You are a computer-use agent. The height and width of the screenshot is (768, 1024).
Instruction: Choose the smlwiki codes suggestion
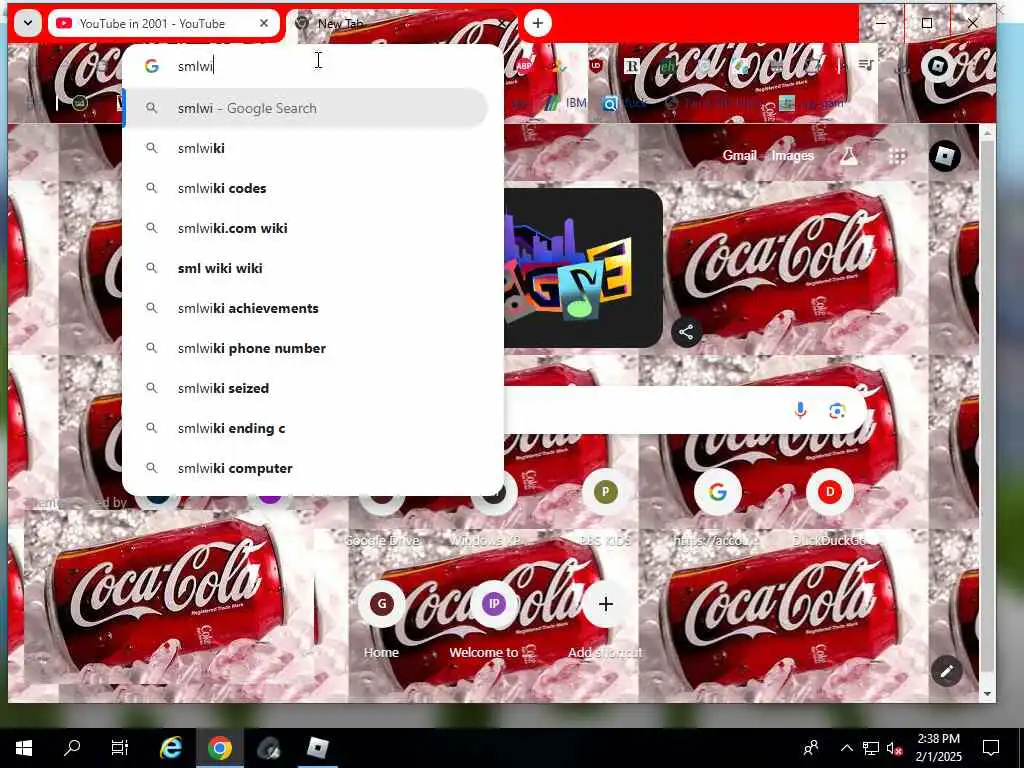[306, 188]
